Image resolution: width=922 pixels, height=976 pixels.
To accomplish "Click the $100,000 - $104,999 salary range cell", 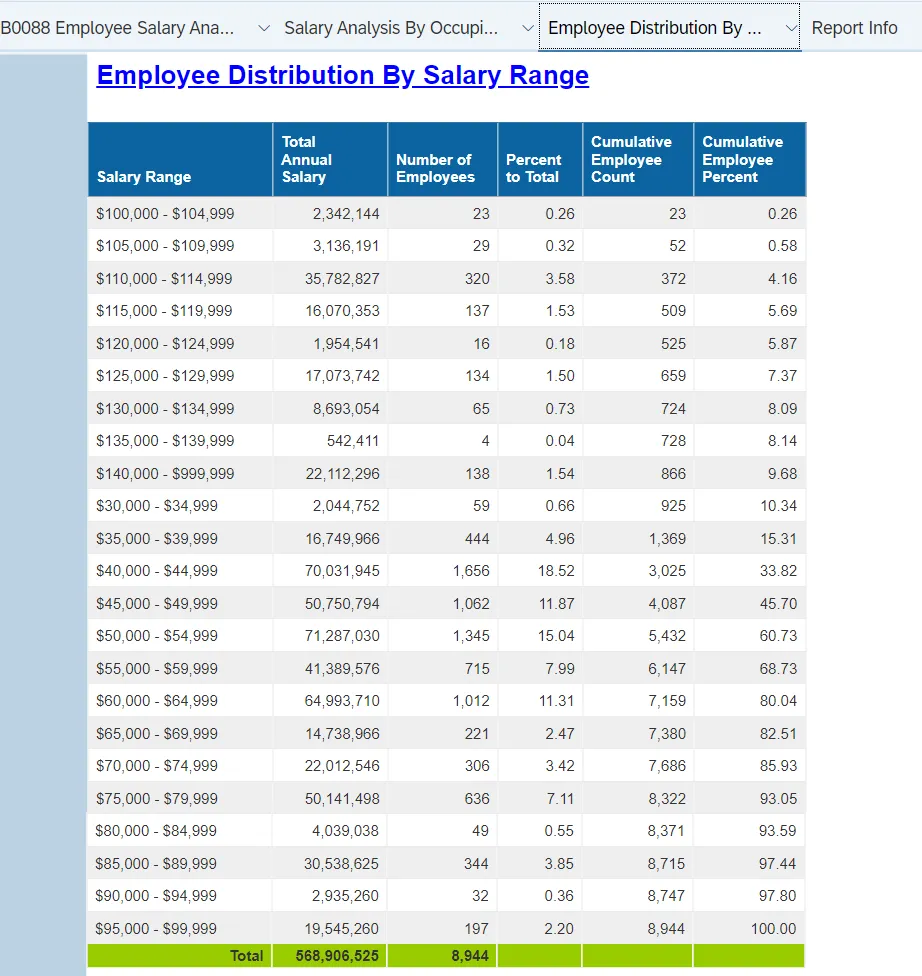I will [165, 213].
